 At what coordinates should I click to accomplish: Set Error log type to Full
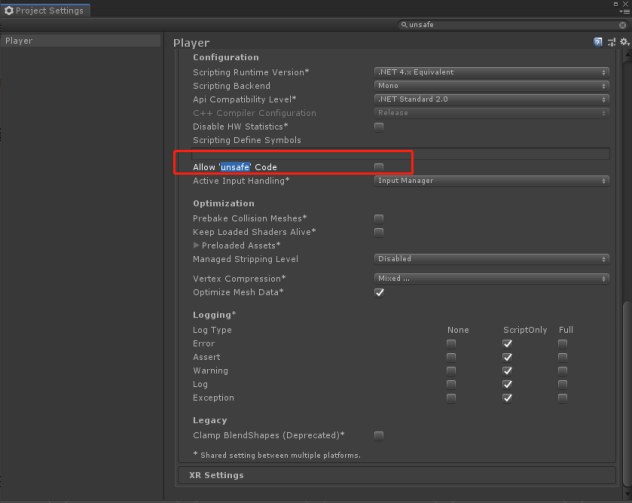point(562,343)
